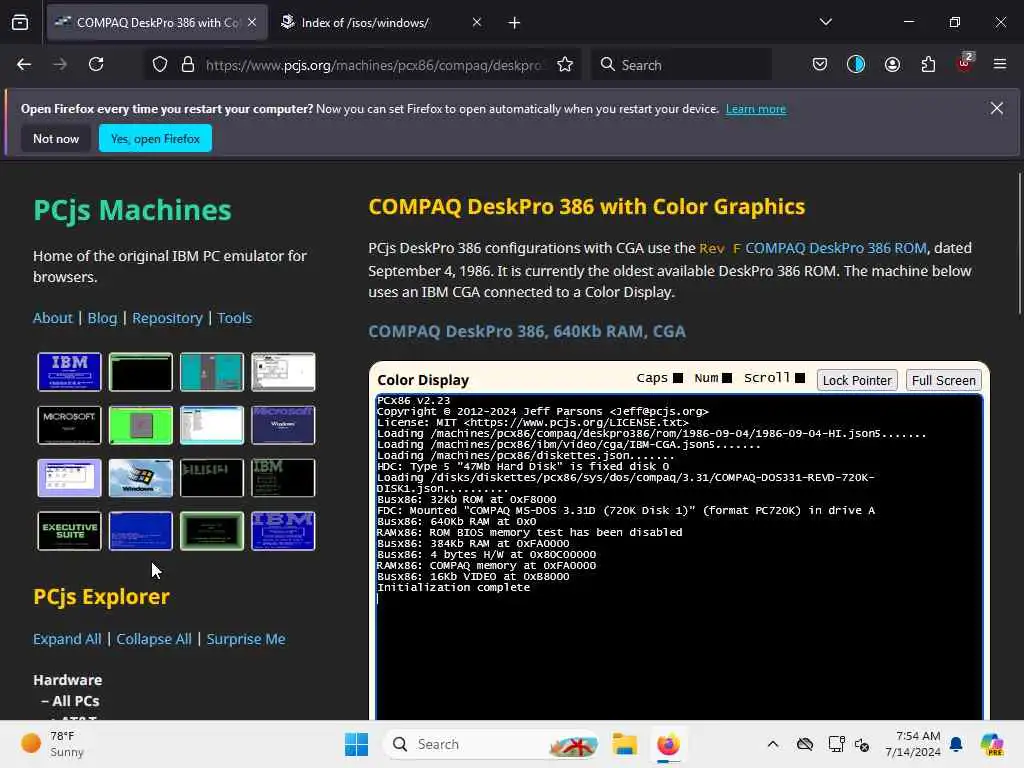Click Not now in the notification
Image resolution: width=1024 pixels, height=768 pixels.
(x=56, y=138)
